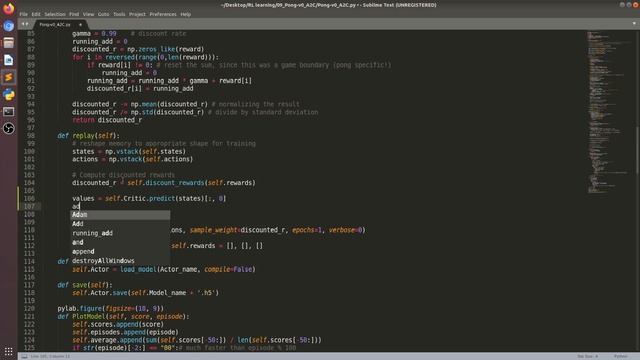Choose 'Adam' from the autocomplete list
This screenshot has height=360, width=640.
coord(120,215)
